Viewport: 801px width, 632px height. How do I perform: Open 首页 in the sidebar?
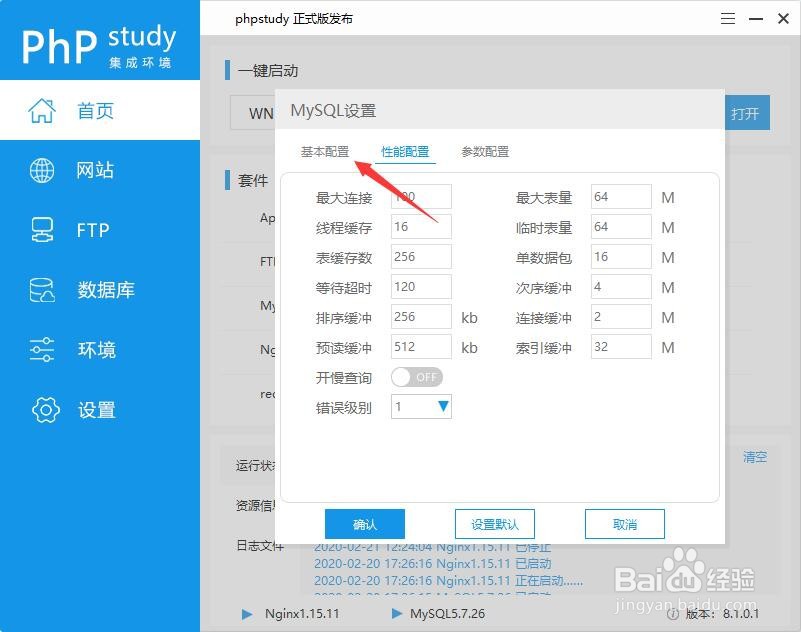tap(100, 110)
